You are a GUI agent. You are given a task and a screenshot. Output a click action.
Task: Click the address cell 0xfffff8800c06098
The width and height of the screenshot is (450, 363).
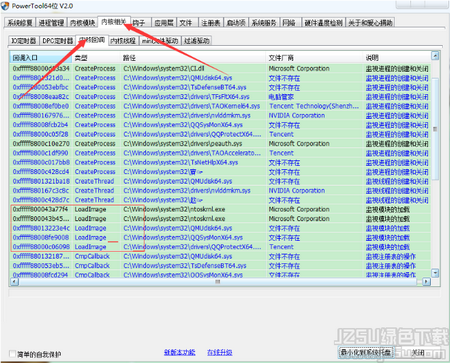[x=41, y=247]
